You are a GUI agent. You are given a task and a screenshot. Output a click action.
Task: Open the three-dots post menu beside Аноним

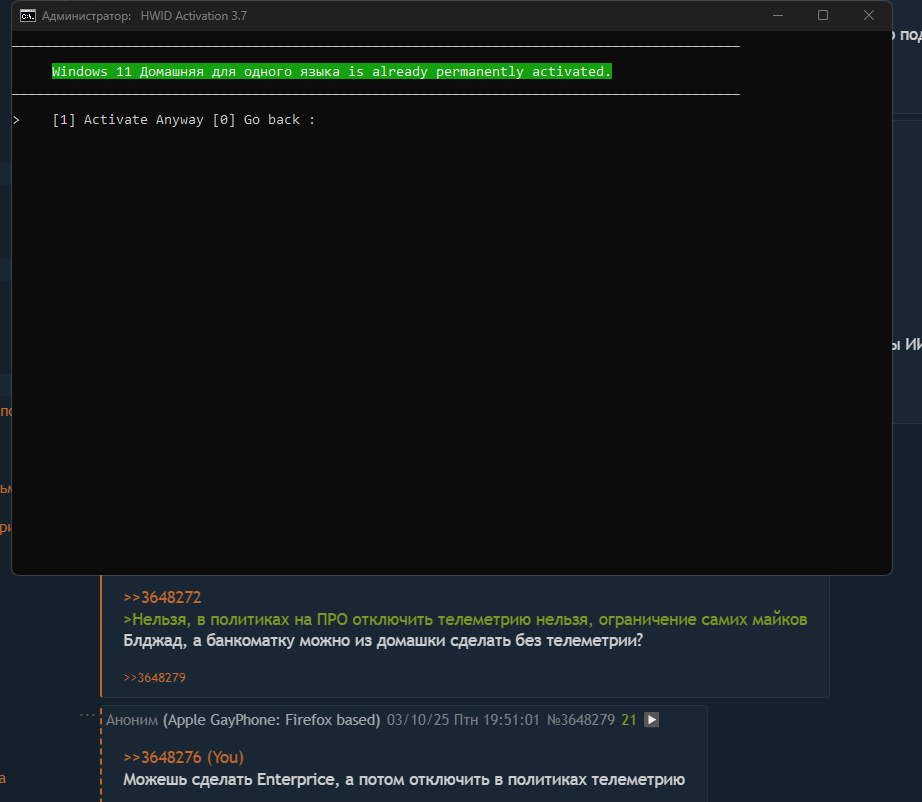[87, 716]
